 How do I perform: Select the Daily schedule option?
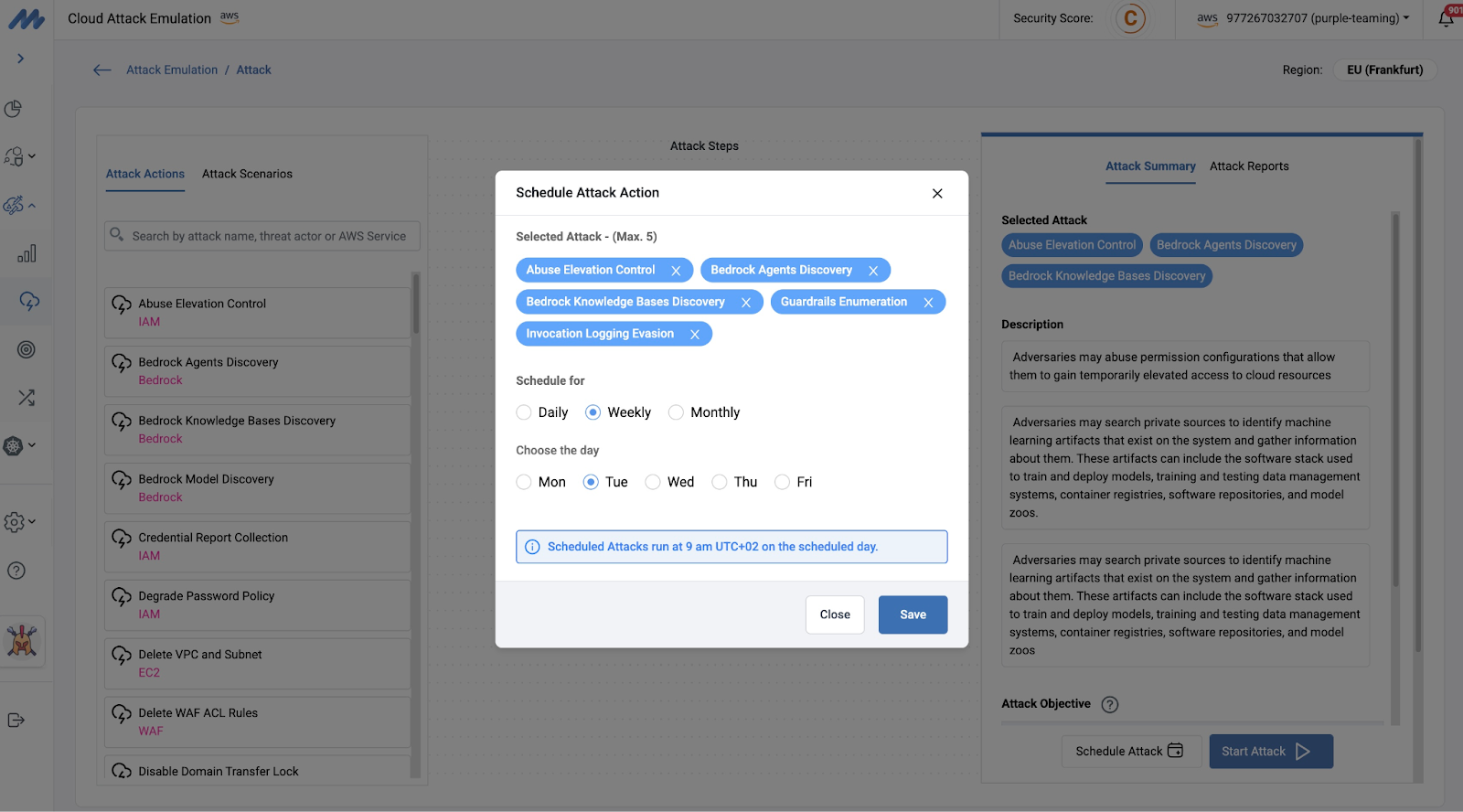524,412
